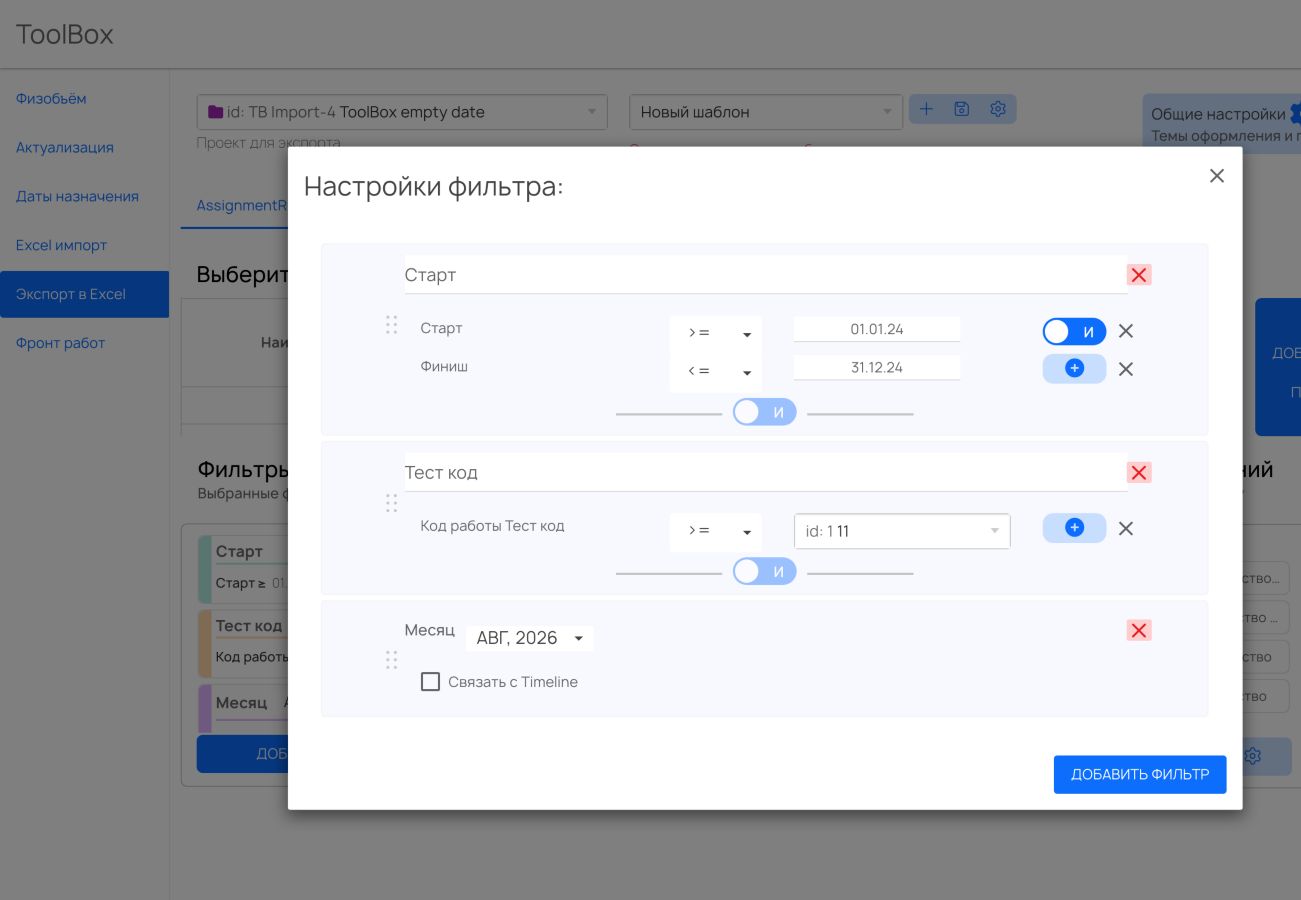Open template settings gear icon
1301x900 pixels.
997,109
